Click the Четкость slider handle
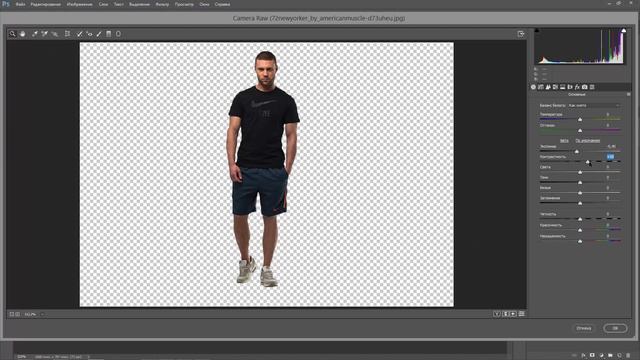Image resolution: width=640 pixels, height=360 pixels. pos(580,219)
